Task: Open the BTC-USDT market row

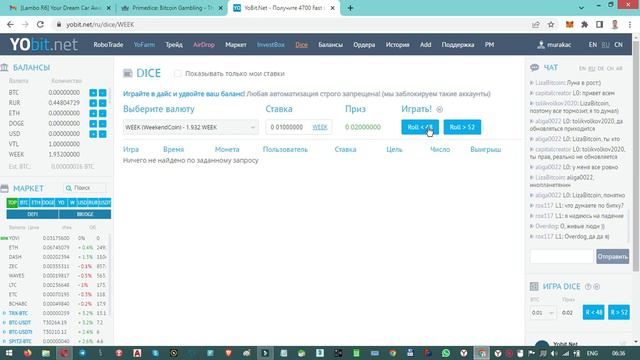Action: tap(57, 322)
